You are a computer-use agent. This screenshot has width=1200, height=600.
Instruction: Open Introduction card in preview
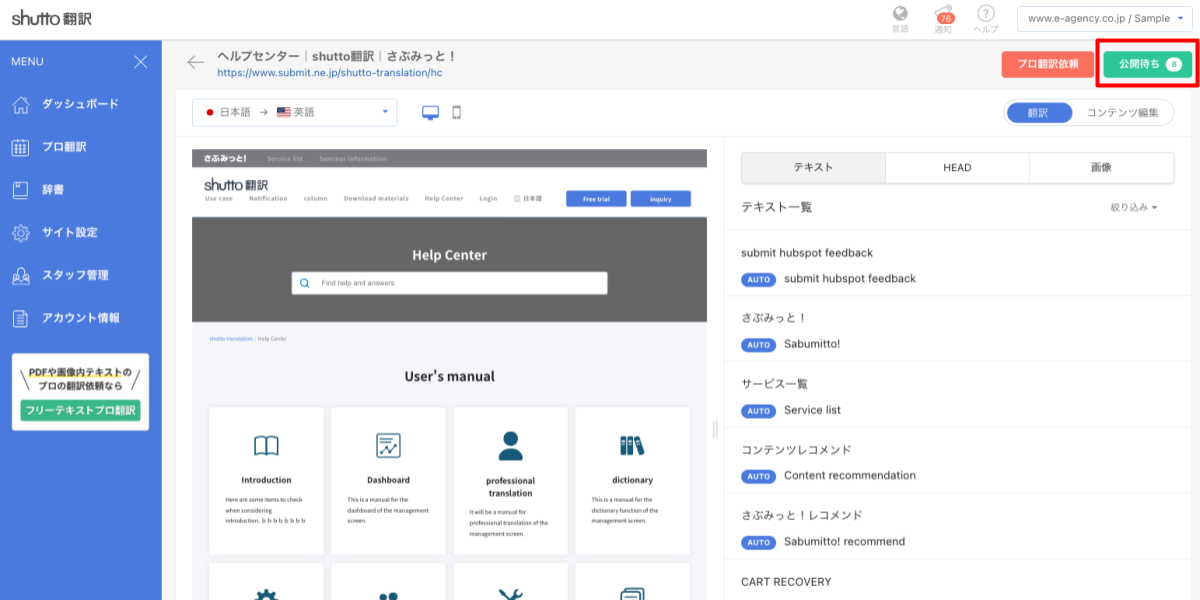point(266,480)
